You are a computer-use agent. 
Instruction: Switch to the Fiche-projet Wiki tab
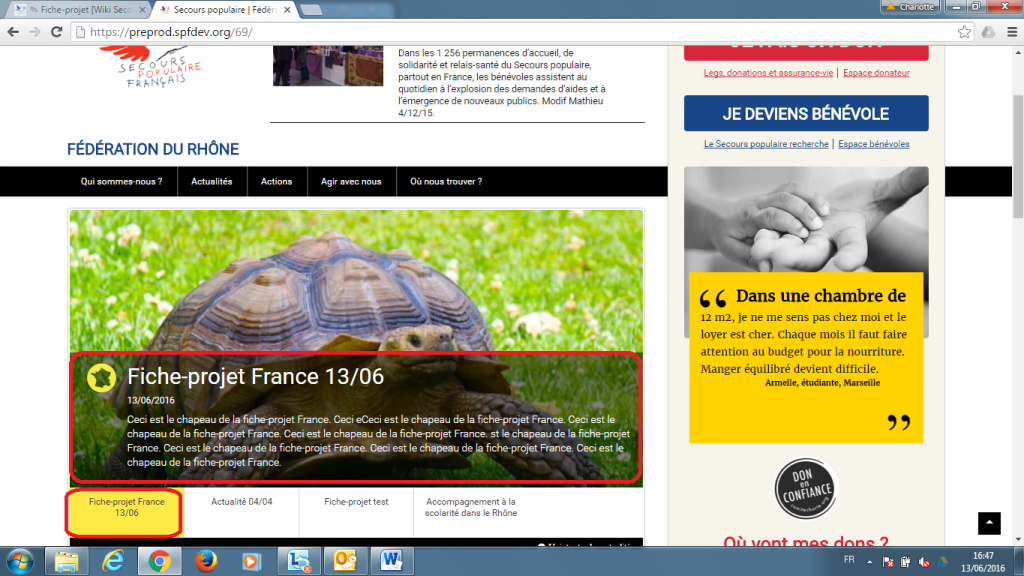tap(78, 10)
